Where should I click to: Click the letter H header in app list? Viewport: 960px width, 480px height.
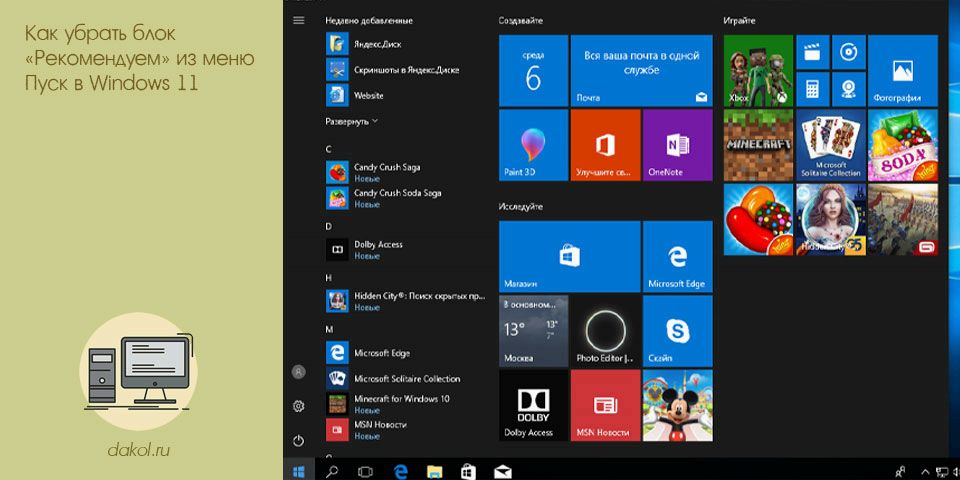[x=329, y=277]
